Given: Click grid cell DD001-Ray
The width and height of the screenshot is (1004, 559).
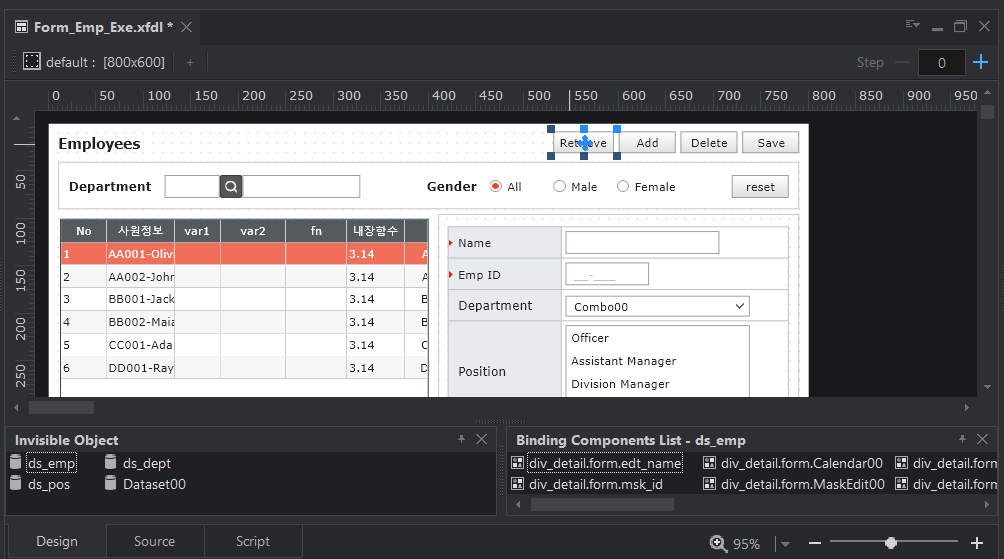Looking at the screenshot, I should (140, 368).
